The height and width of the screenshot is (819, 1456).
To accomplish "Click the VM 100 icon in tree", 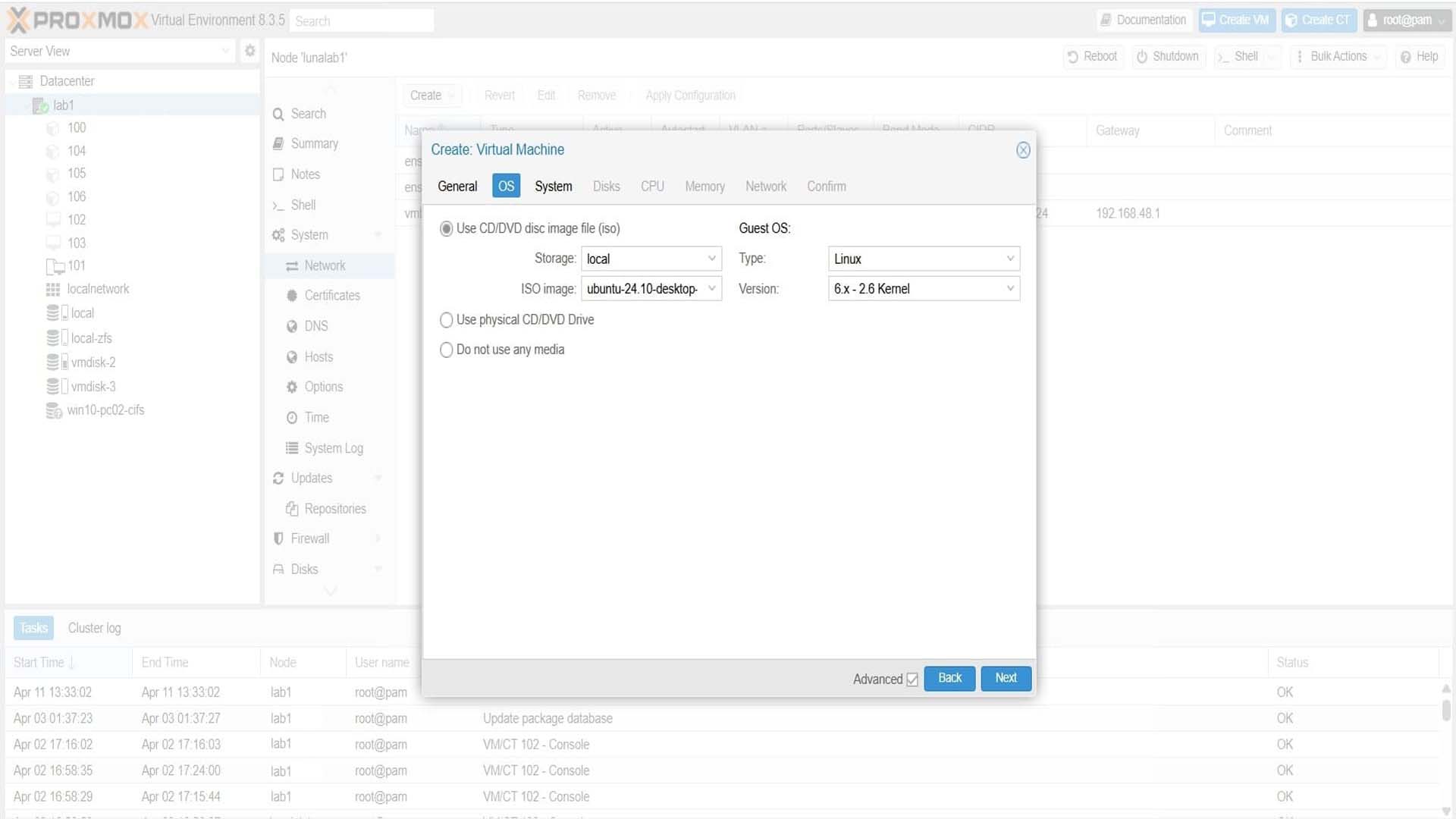I will click(x=52, y=128).
